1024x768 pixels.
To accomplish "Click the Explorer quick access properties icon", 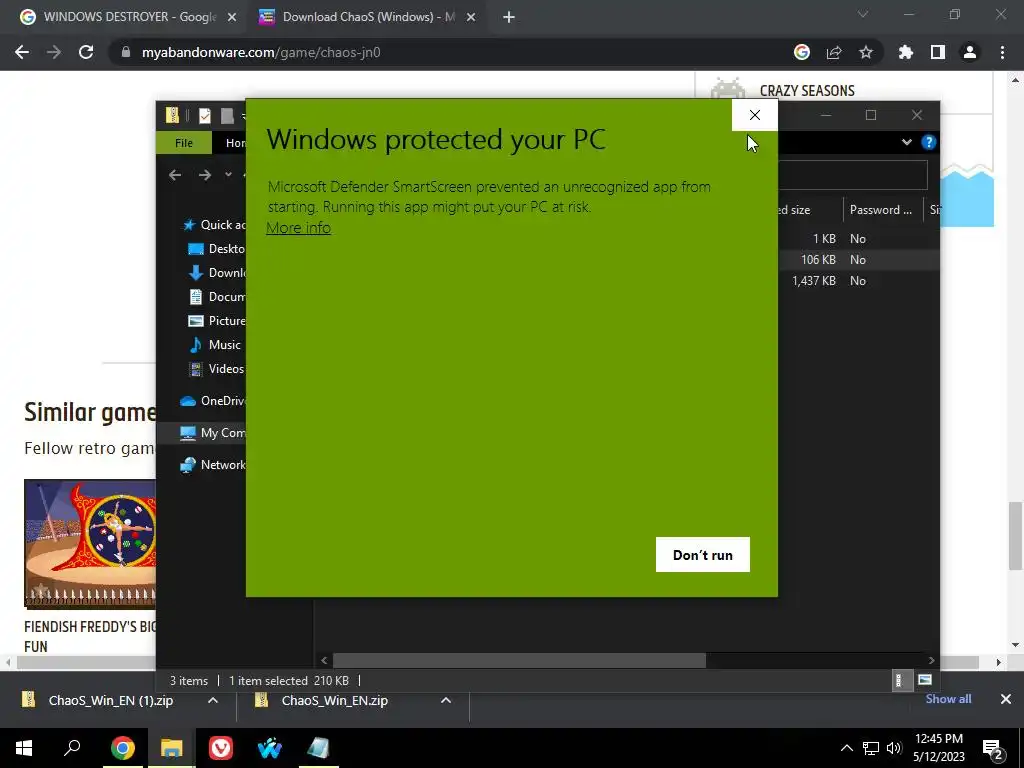I will [204, 116].
